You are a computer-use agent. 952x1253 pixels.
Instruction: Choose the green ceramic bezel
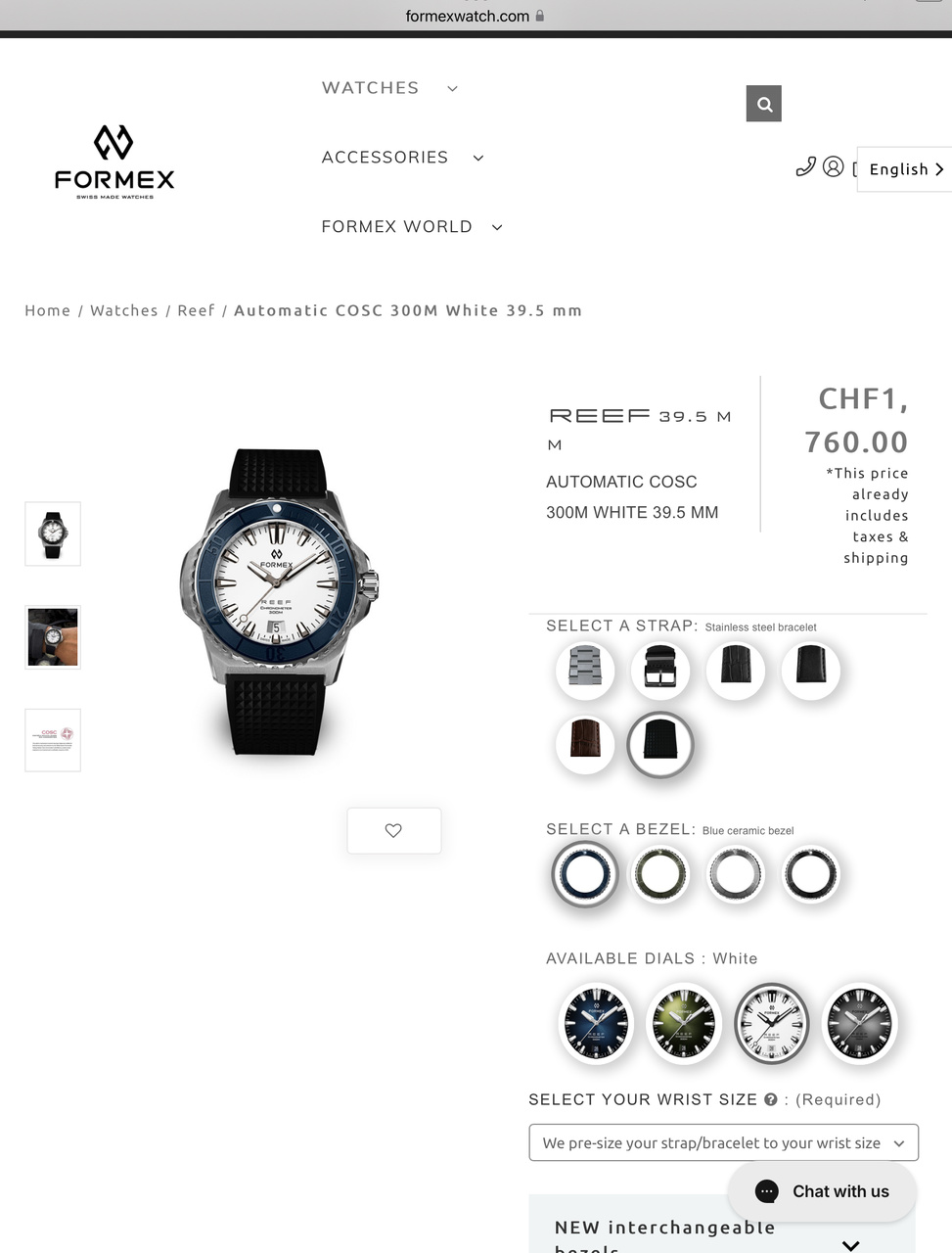(x=660, y=873)
